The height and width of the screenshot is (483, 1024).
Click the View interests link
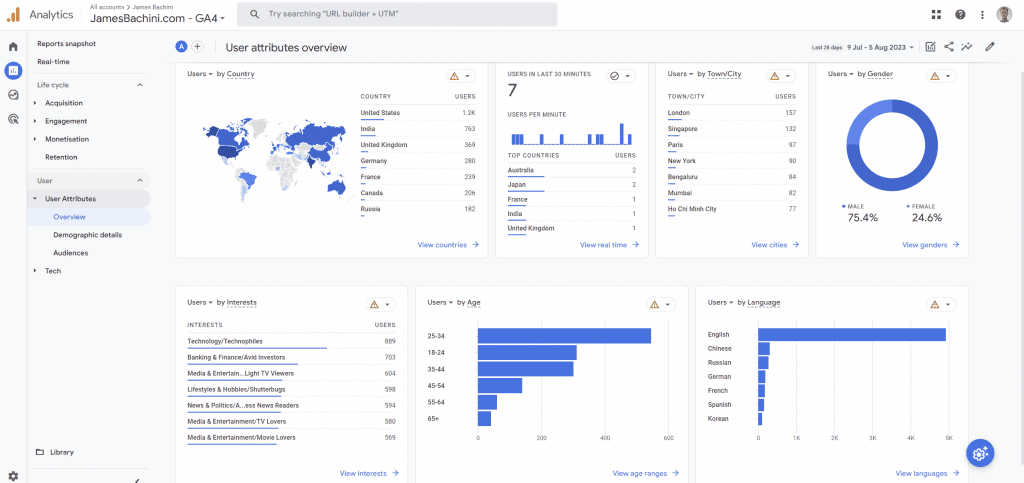pyautogui.click(x=369, y=473)
